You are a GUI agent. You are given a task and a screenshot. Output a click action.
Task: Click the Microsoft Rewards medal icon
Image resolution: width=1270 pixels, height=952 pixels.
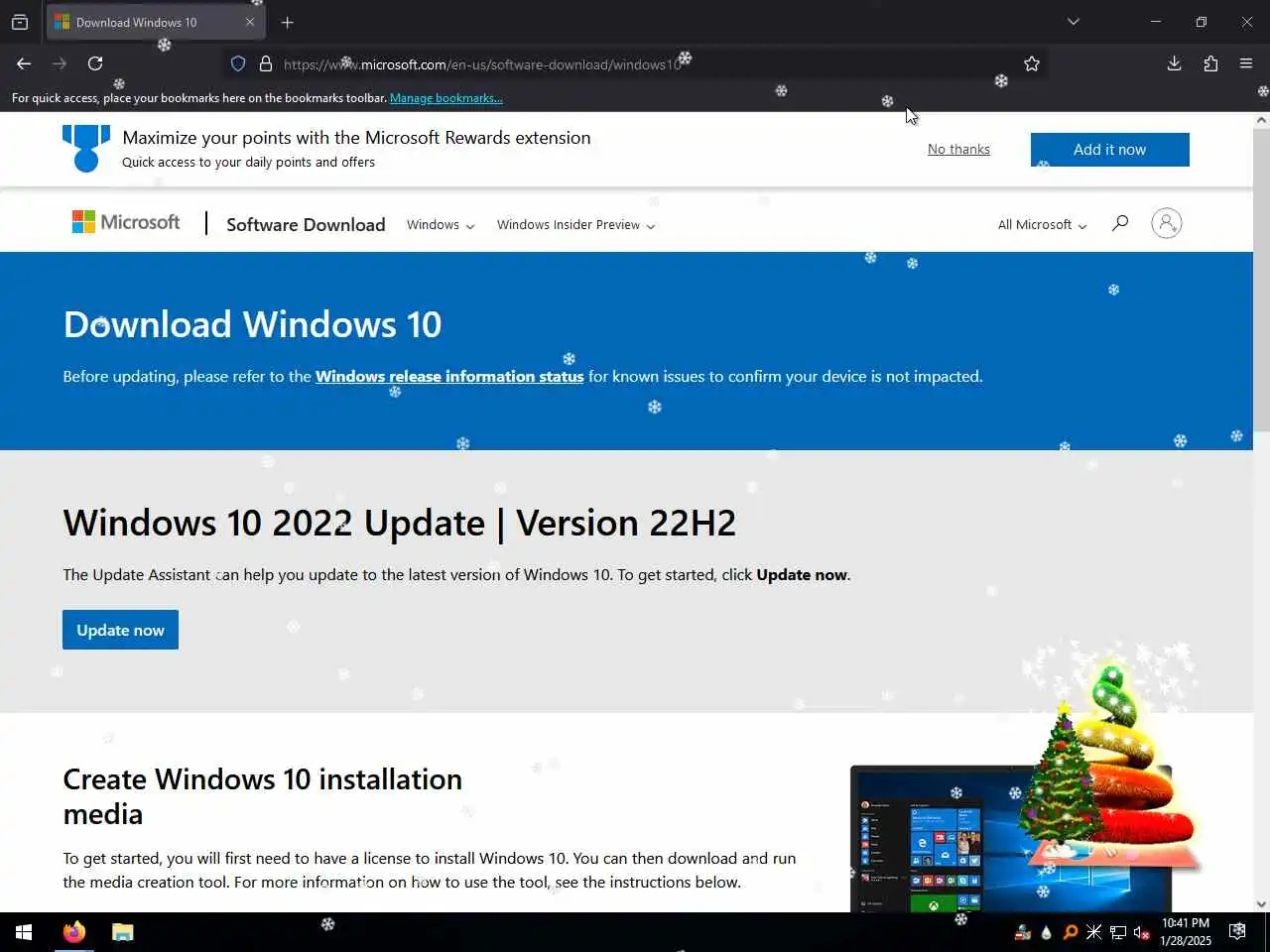click(x=86, y=149)
